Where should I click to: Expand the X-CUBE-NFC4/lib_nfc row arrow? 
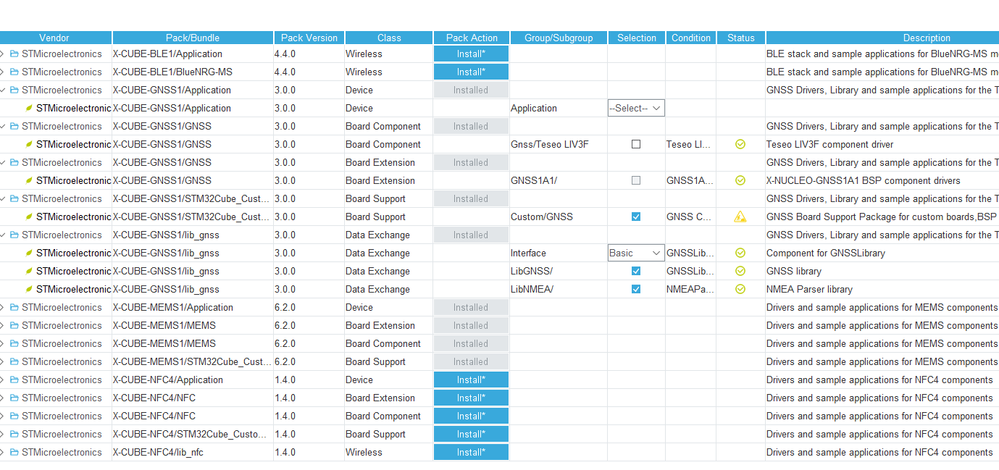click(3, 452)
